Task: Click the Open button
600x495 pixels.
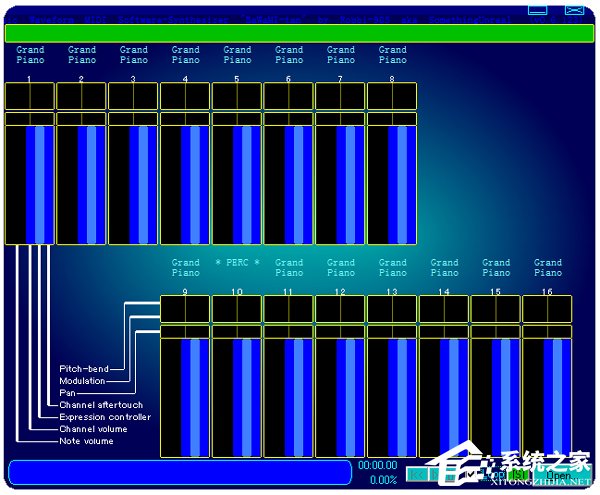Action: (x=558, y=474)
